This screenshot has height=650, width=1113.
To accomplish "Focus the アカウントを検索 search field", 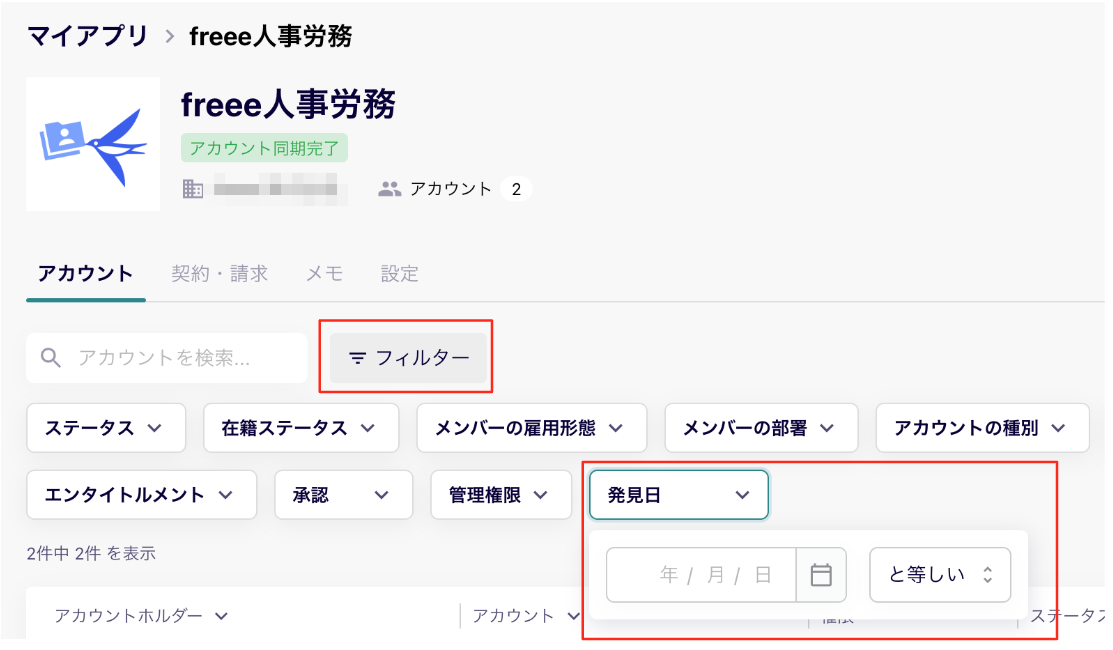I will [167, 358].
